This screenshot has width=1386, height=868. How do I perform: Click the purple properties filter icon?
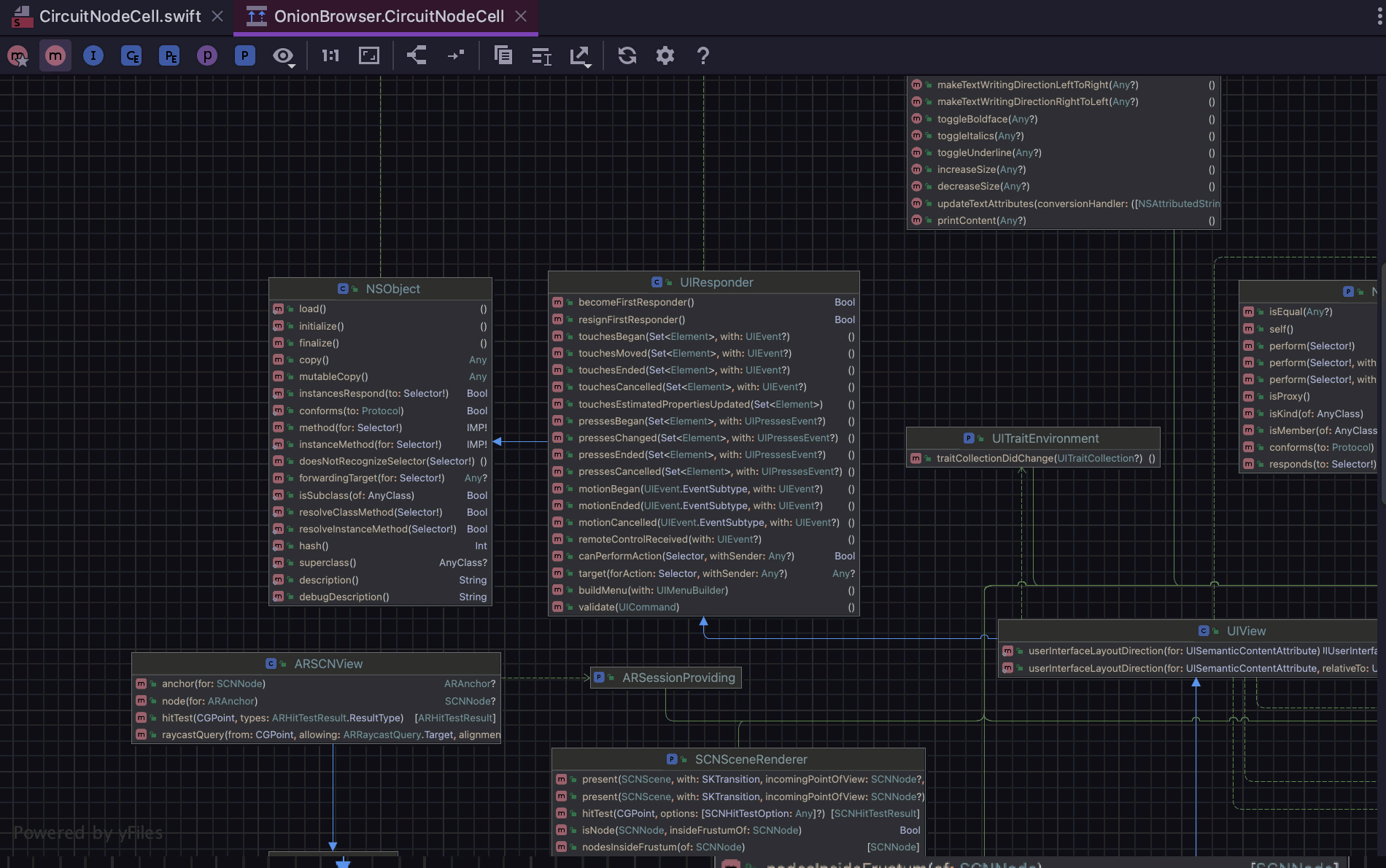[207, 55]
